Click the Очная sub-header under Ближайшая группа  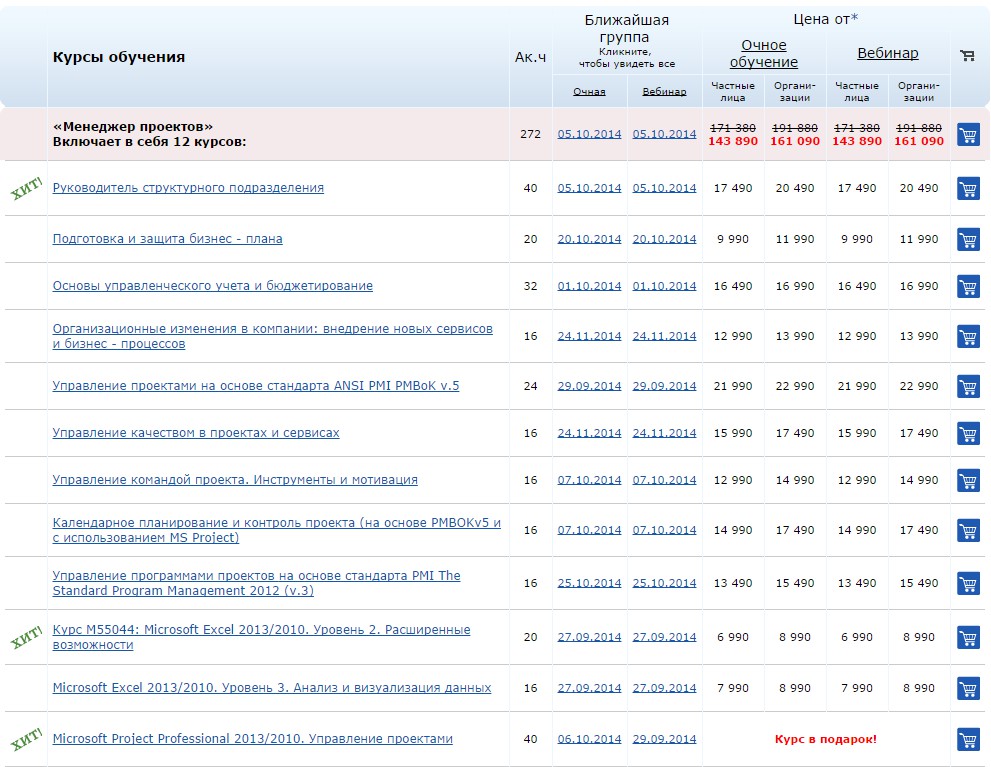(589, 92)
